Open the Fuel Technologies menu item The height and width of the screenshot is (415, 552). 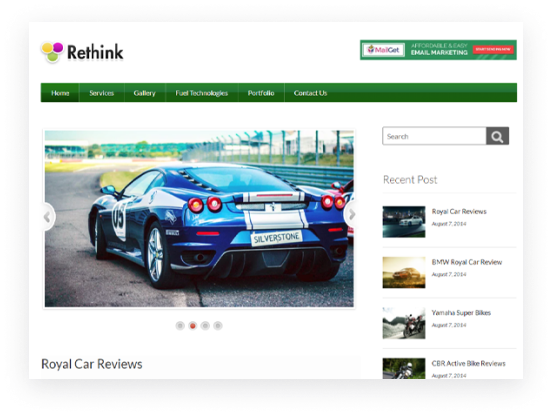coord(202,93)
